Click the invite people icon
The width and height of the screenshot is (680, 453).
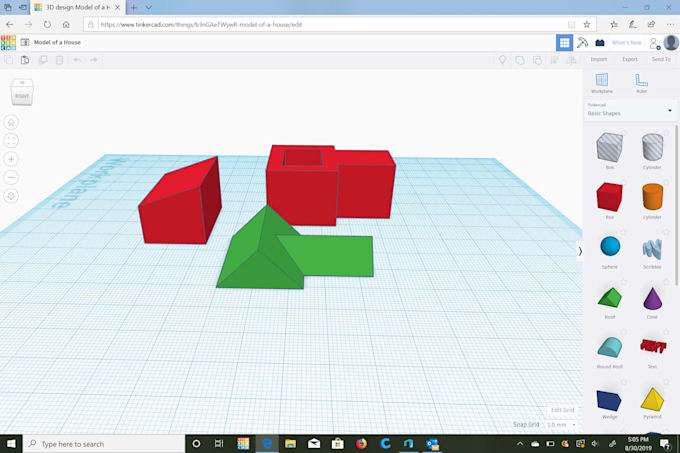pyautogui.click(x=654, y=43)
